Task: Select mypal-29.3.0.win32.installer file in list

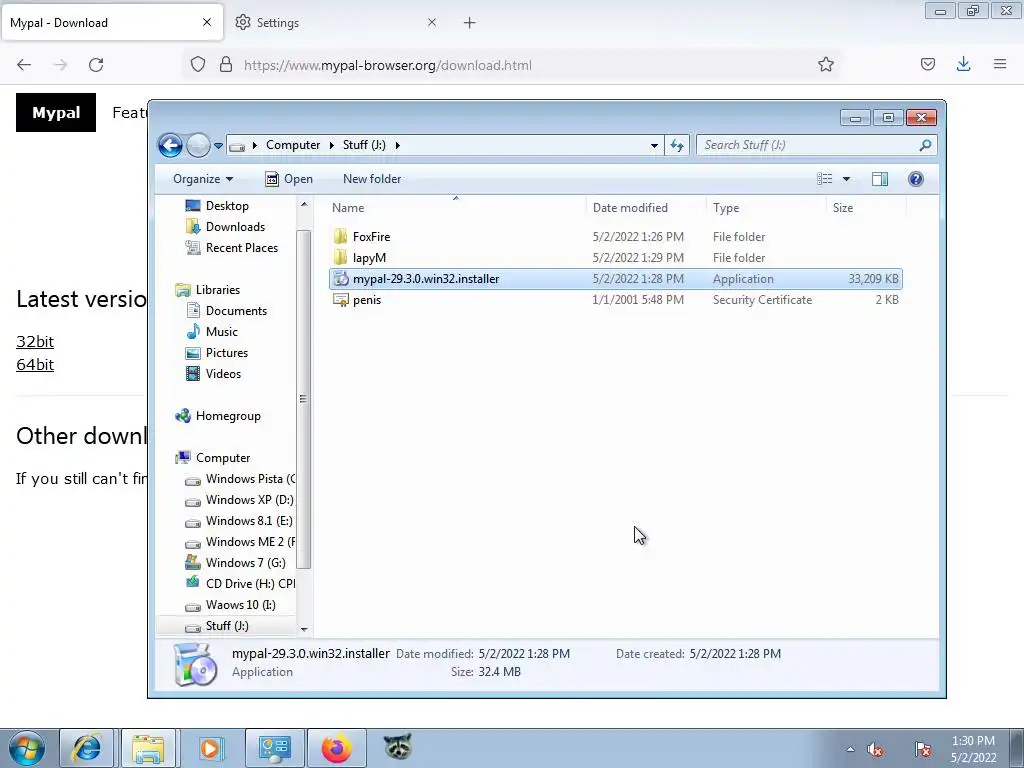Action: tap(616, 279)
